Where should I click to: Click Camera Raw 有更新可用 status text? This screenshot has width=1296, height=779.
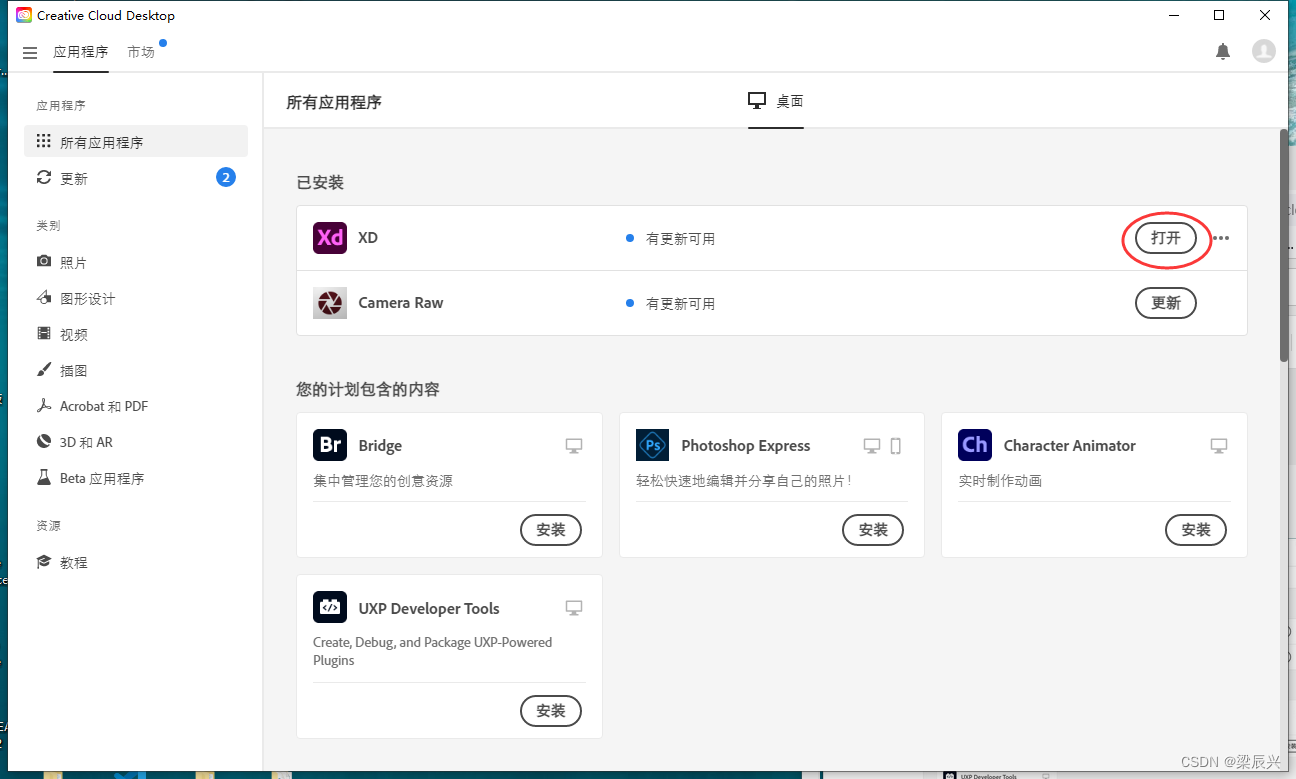pos(680,304)
